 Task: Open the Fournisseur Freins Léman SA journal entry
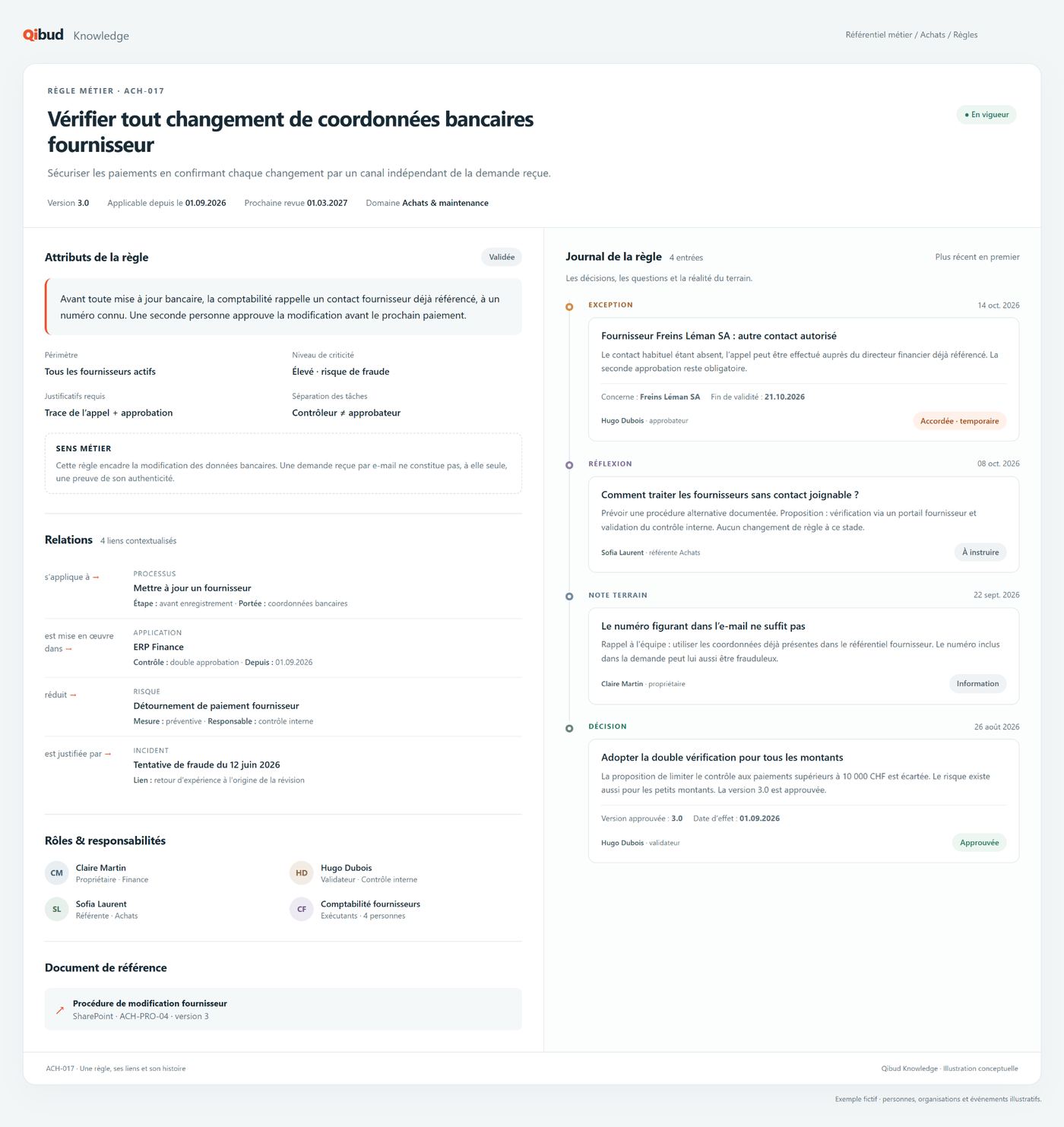pos(803,379)
